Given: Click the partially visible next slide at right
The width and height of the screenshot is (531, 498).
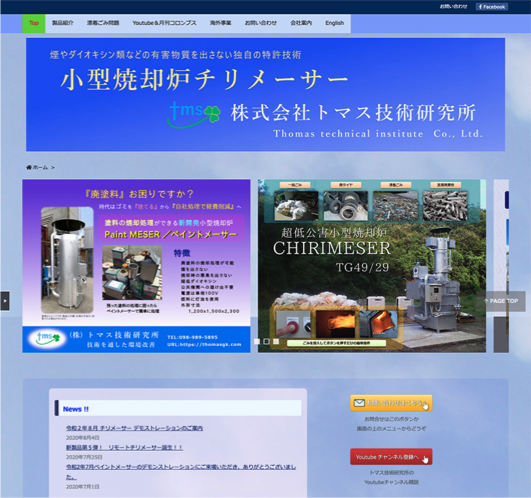Looking at the screenshot, I should [501, 266].
